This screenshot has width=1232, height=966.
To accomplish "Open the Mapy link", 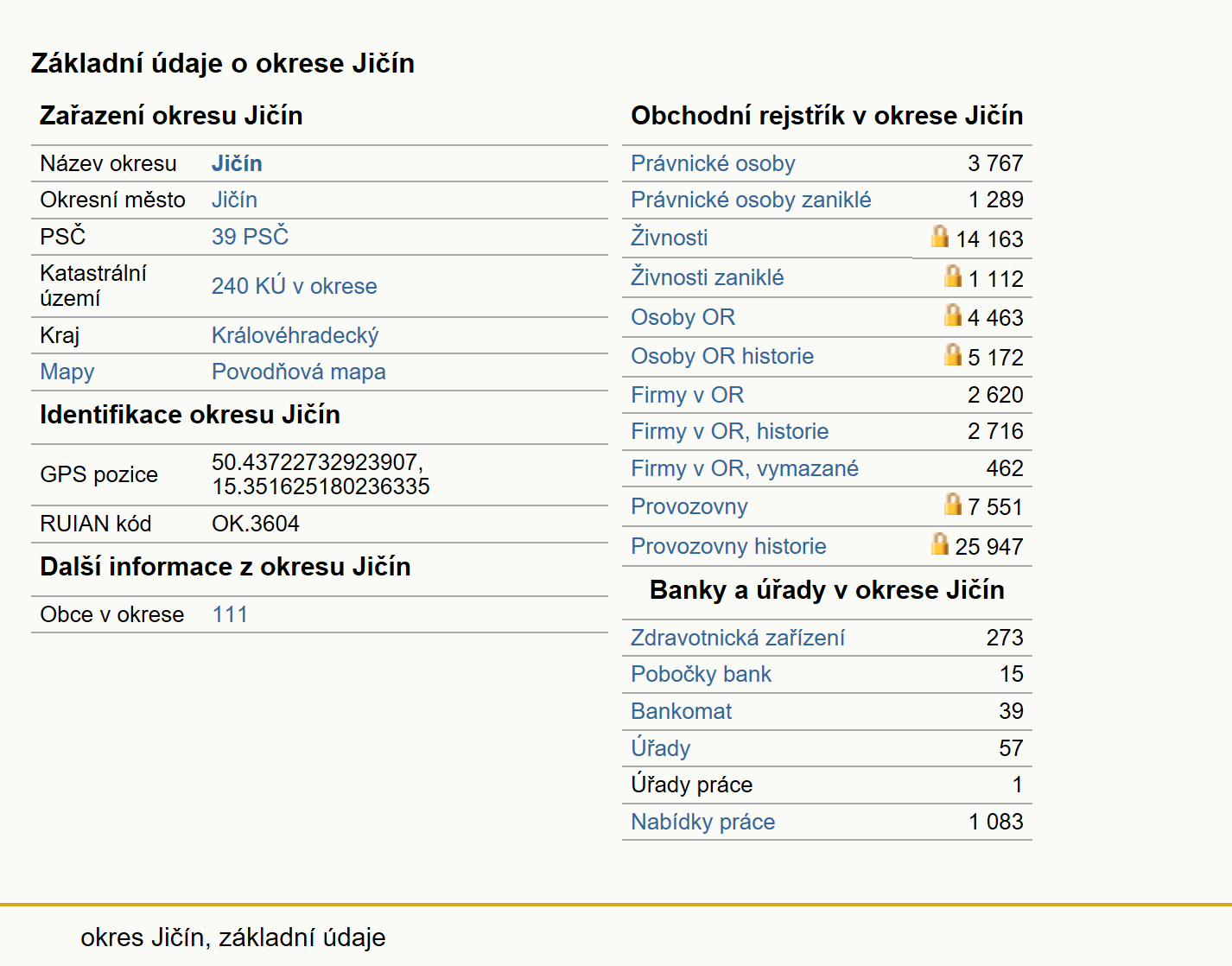I will point(67,372).
